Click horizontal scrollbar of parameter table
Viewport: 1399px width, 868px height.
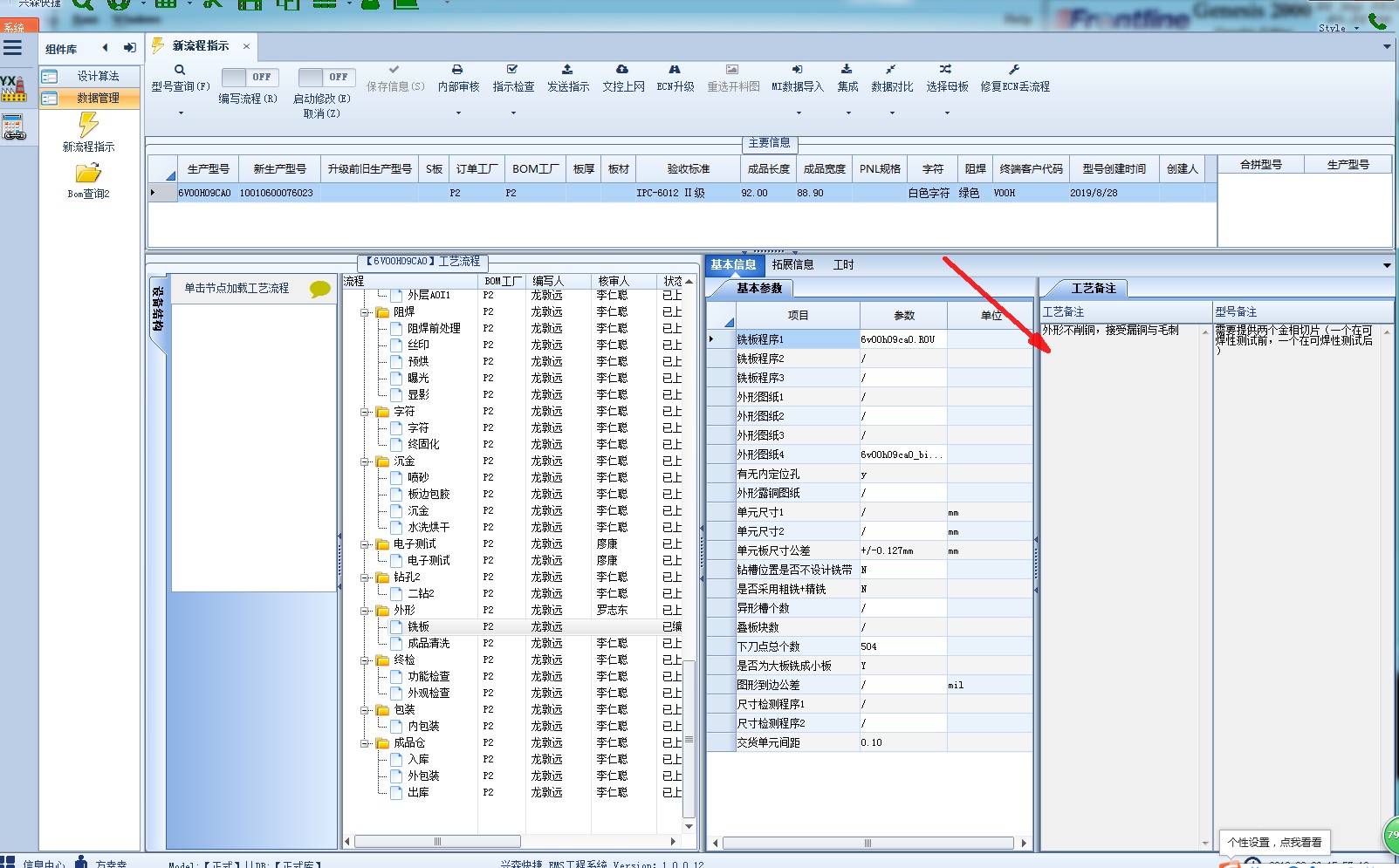click(868, 843)
